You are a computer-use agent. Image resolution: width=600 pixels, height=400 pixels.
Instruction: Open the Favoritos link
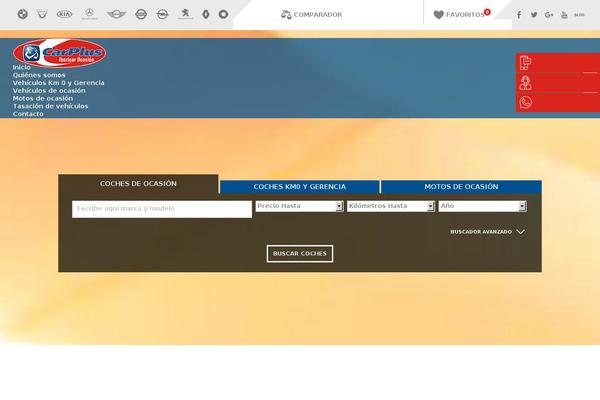[x=465, y=15]
